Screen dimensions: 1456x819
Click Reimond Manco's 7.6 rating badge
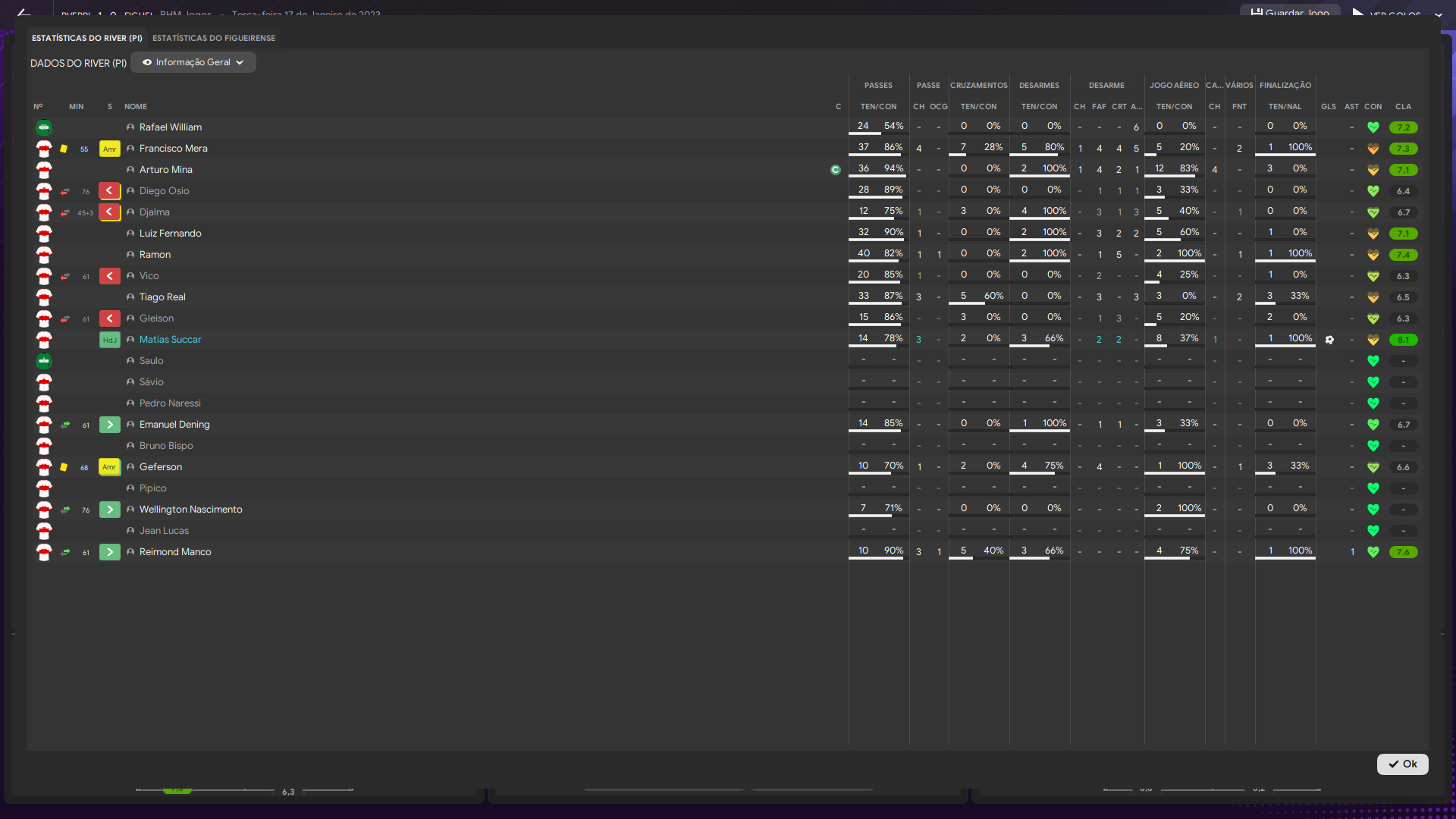[1404, 552]
